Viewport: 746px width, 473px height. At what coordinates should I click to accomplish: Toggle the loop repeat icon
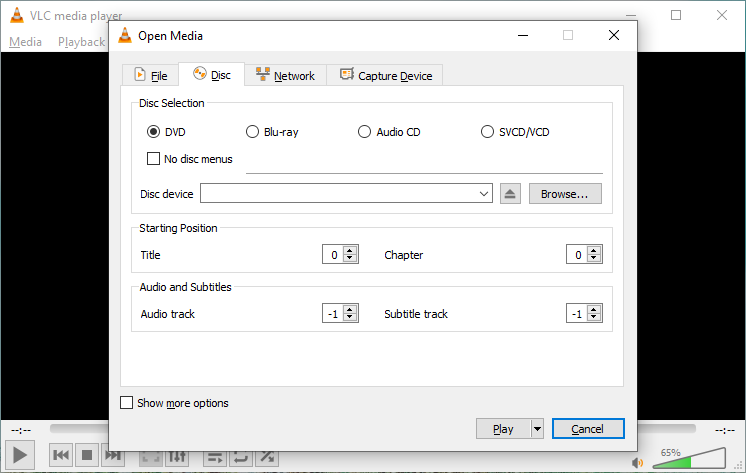click(241, 457)
